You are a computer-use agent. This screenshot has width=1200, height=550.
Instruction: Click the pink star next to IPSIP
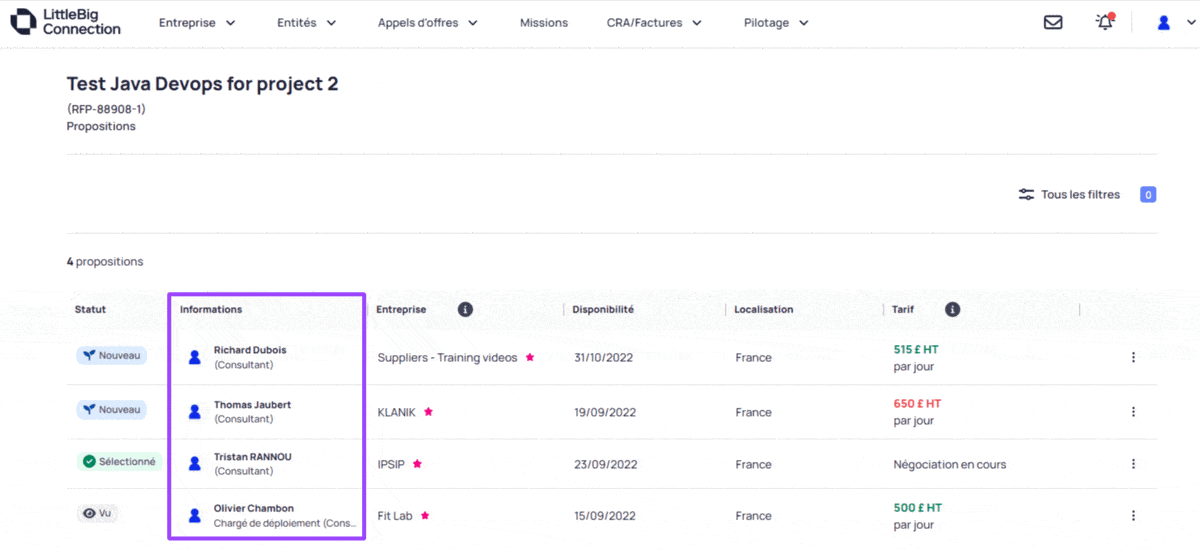point(417,464)
